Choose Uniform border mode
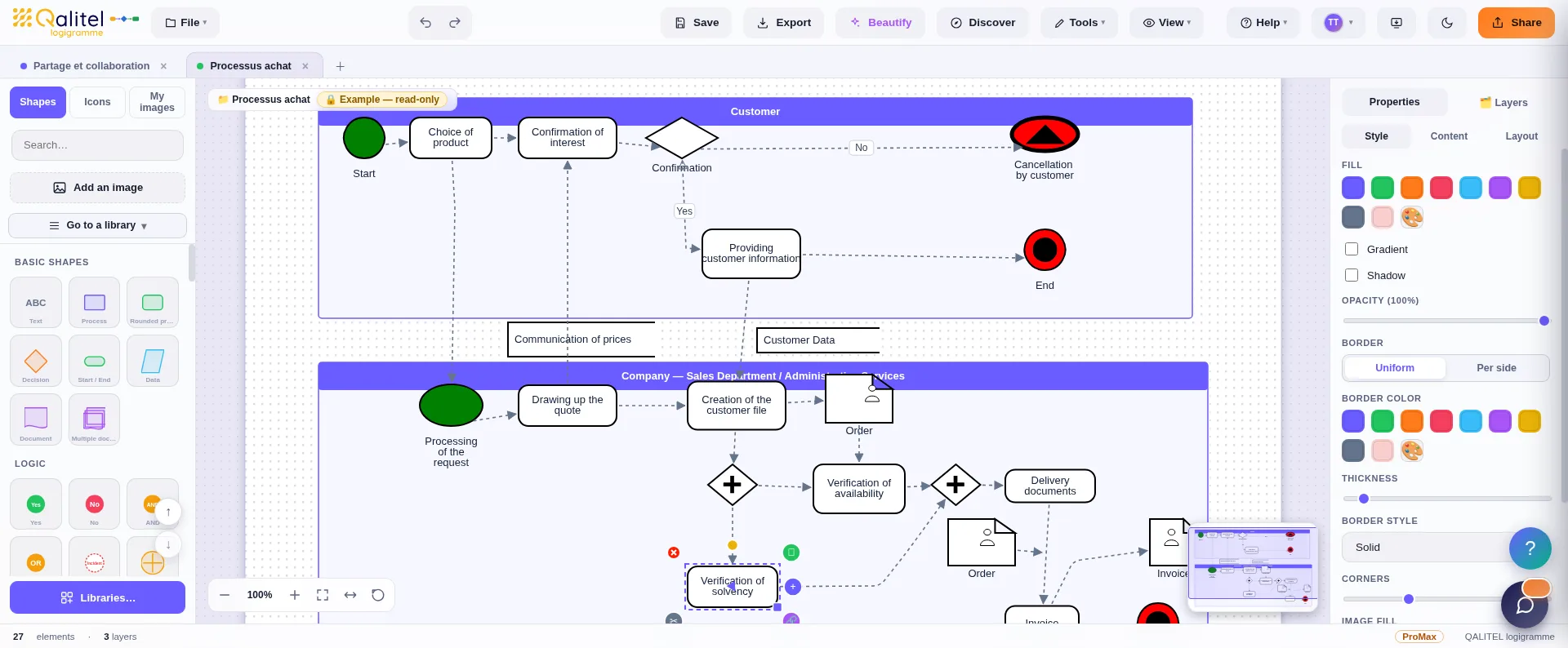Image resolution: width=1568 pixels, height=648 pixels. 1395,368
